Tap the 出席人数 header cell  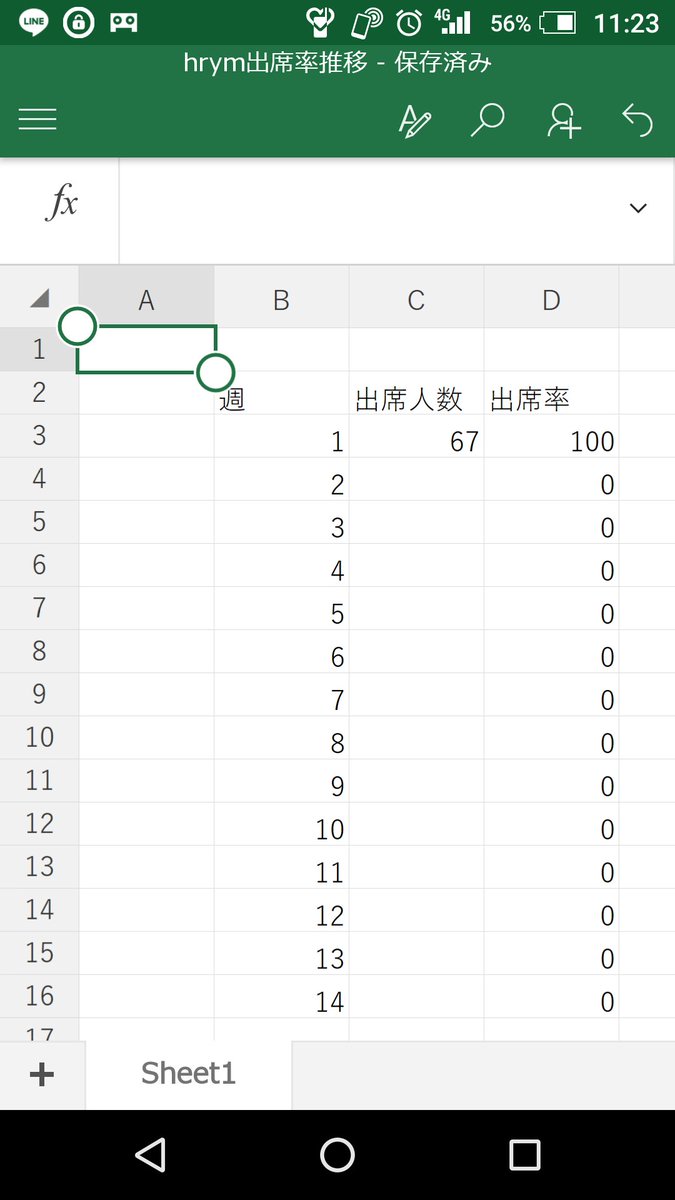click(416, 393)
